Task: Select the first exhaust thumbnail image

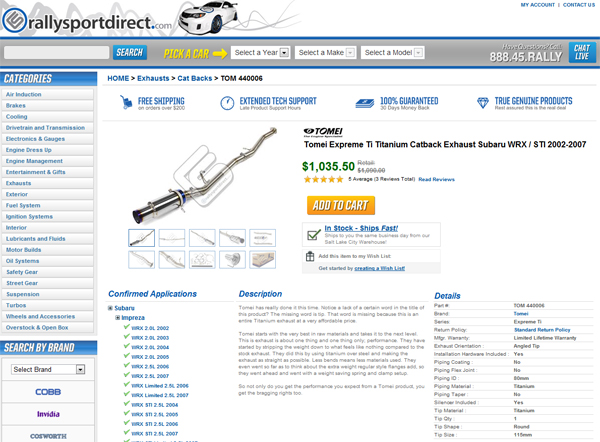Action: [142, 238]
